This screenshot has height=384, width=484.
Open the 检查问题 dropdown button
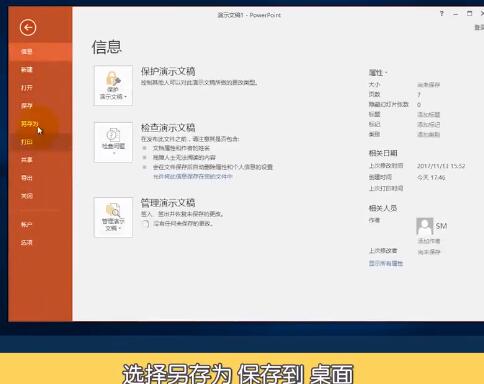pos(113,142)
